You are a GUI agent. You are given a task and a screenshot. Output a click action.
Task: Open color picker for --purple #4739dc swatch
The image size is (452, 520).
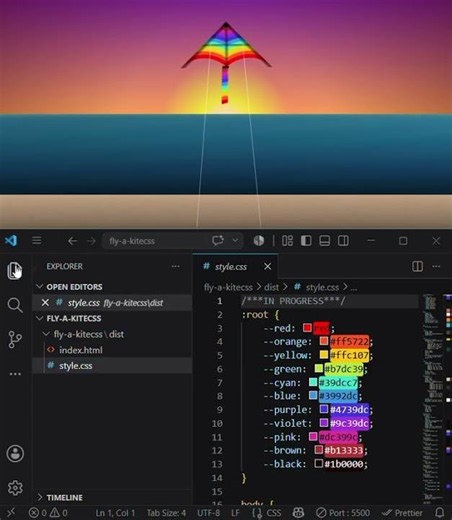(324, 409)
